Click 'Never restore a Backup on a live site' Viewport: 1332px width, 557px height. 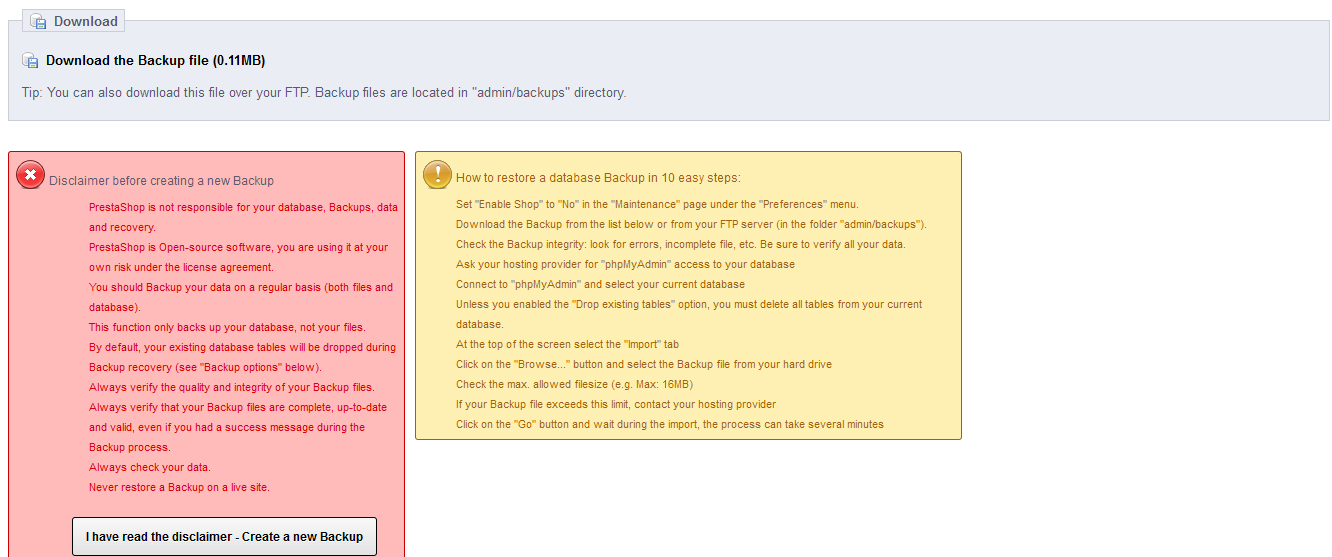179,487
